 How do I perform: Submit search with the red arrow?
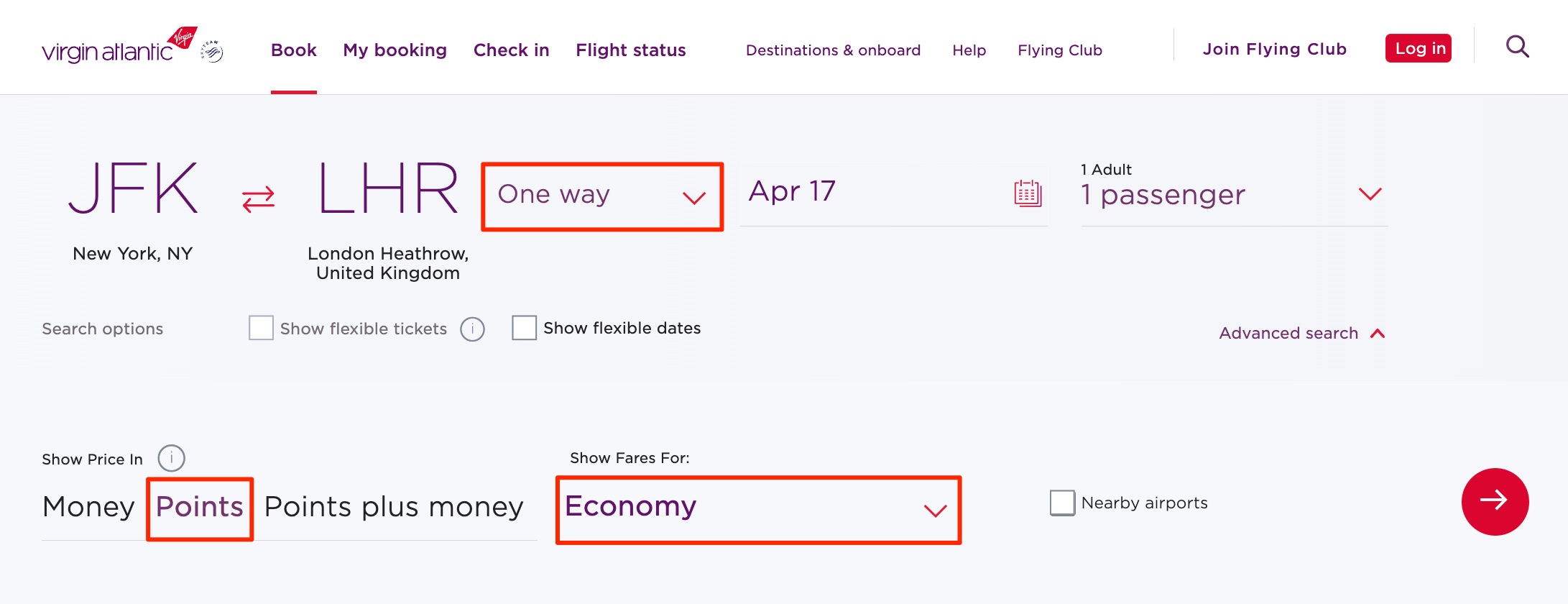click(1493, 503)
